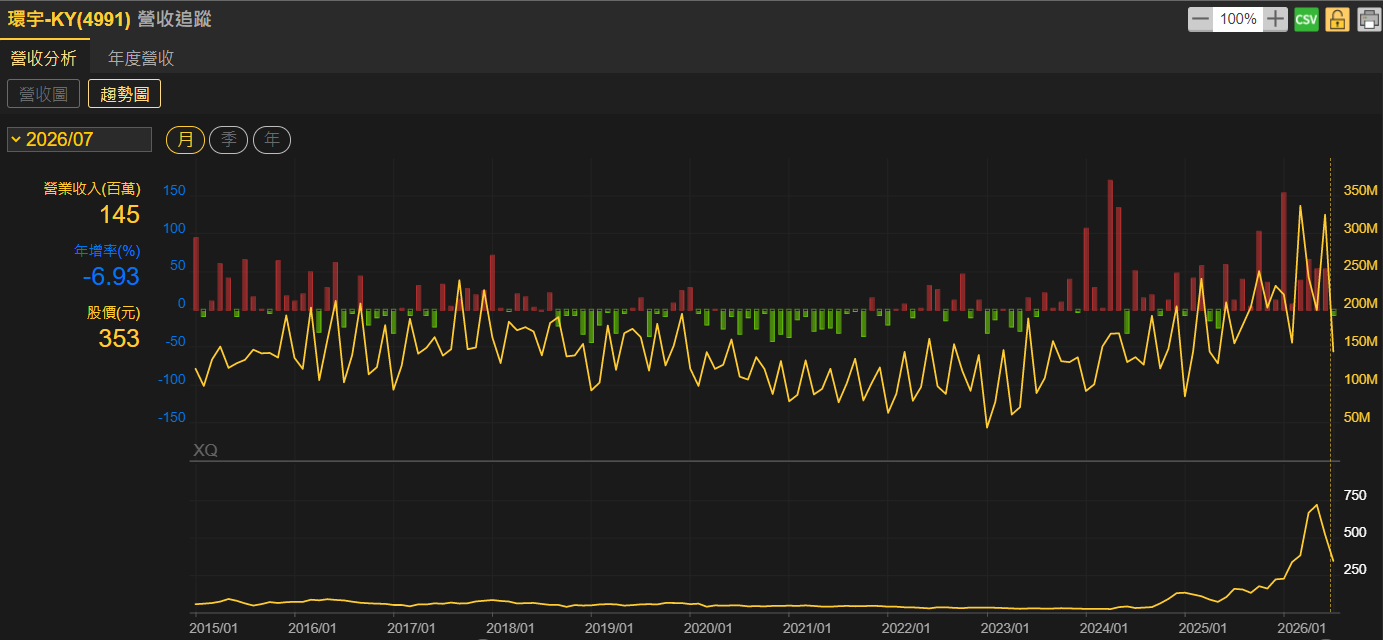Select the 月 monthly period toggle
This screenshot has width=1383, height=640.
coord(185,140)
